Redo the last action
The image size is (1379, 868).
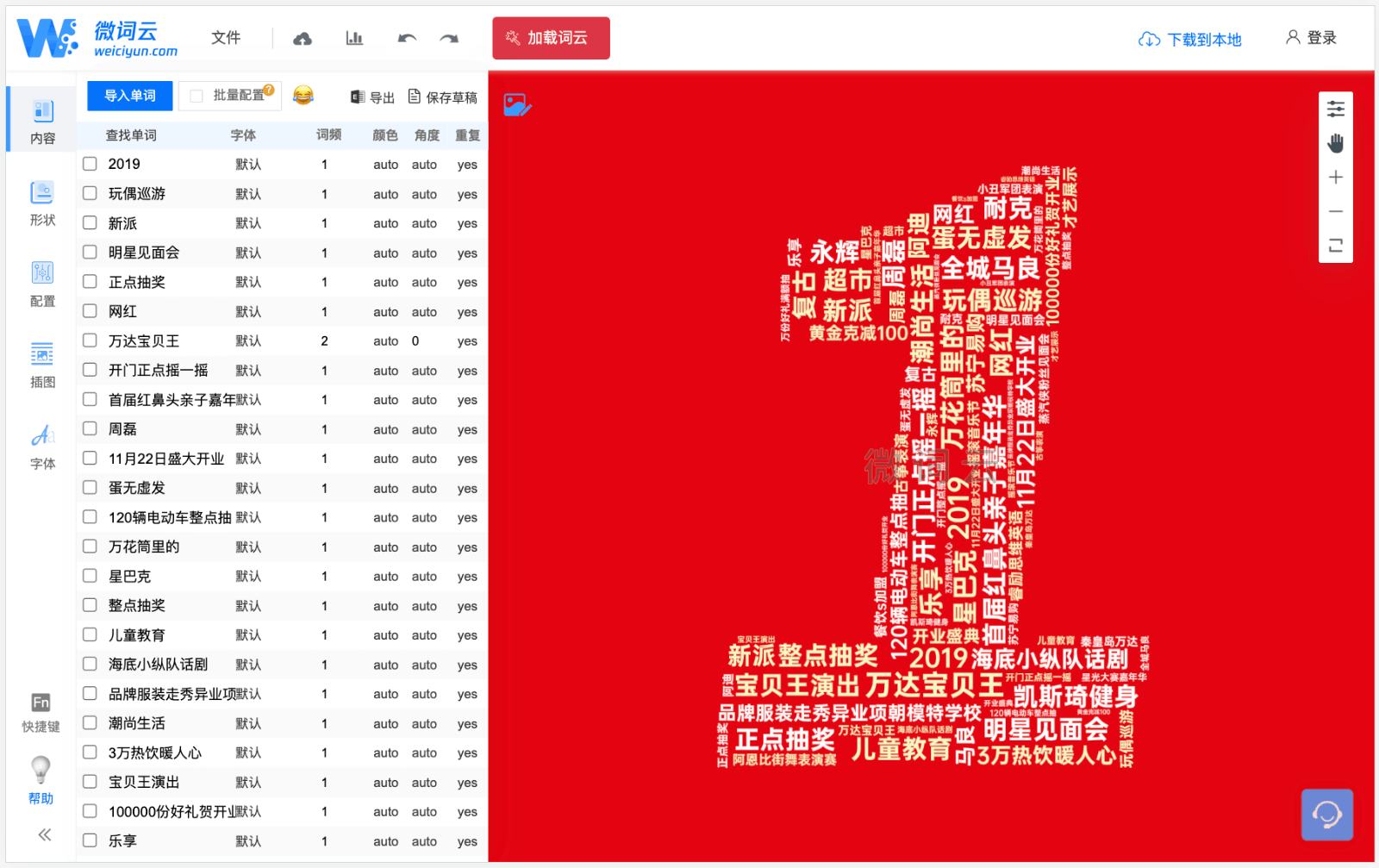(449, 39)
